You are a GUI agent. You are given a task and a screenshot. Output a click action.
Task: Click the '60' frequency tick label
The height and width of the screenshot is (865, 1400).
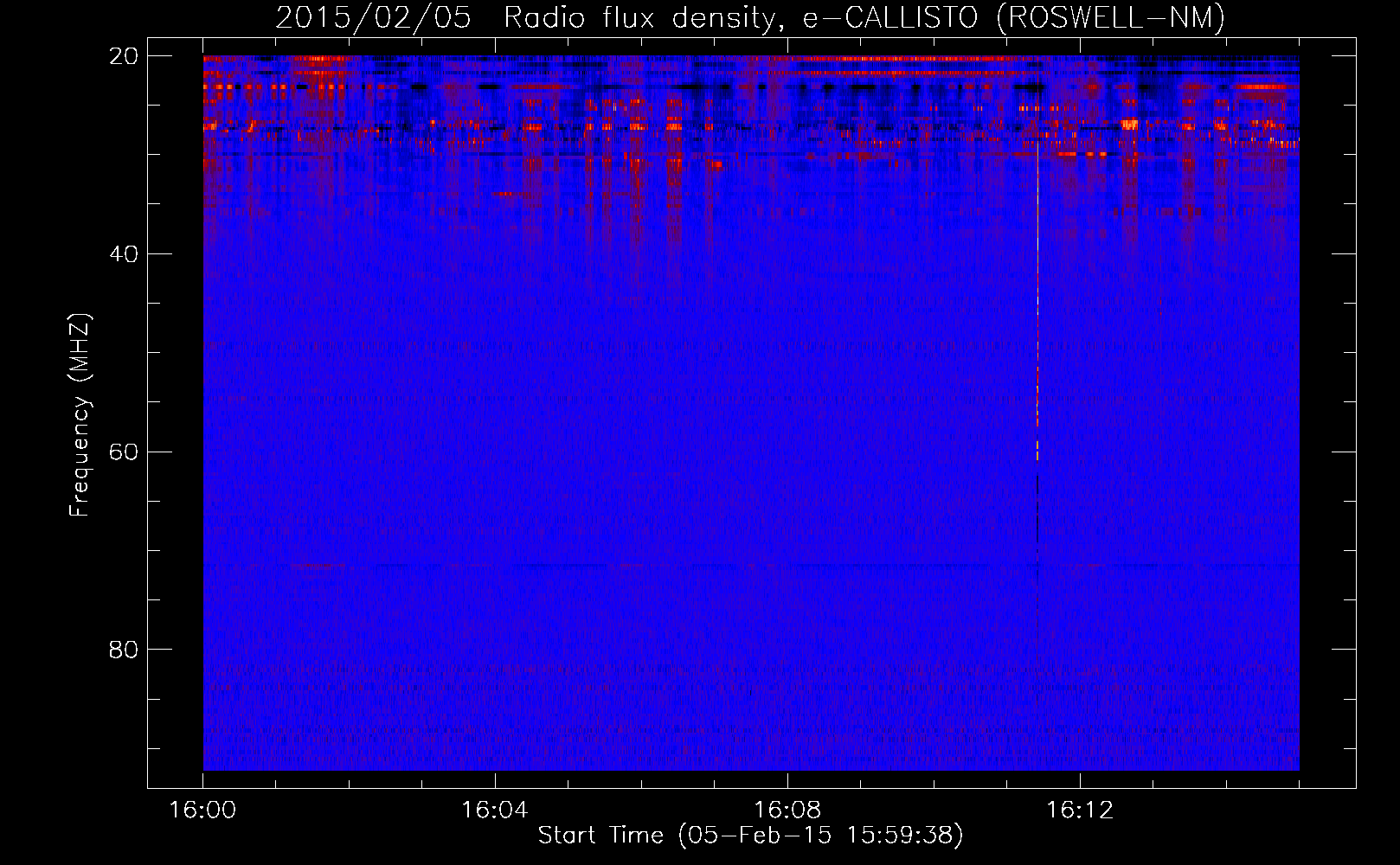[124, 452]
